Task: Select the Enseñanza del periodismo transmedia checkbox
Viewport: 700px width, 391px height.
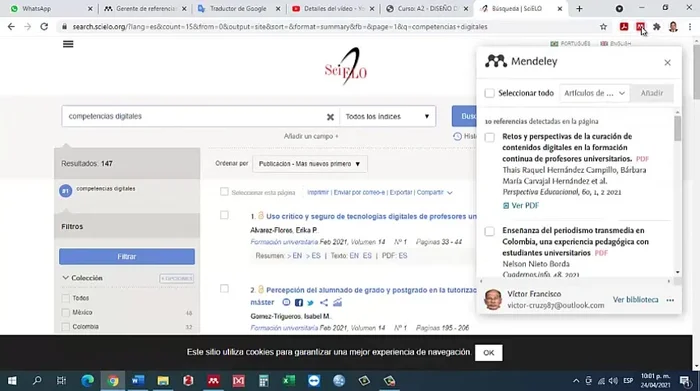Action: pyautogui.click(x=490, y=231)
